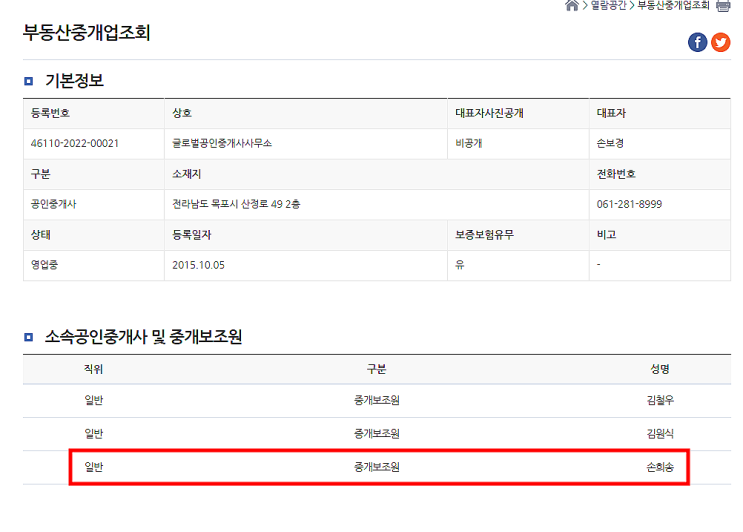Click 중개보조원 in the 김철우 row
Viewport: 743px width, 532px height.
(x=377, y=400)
